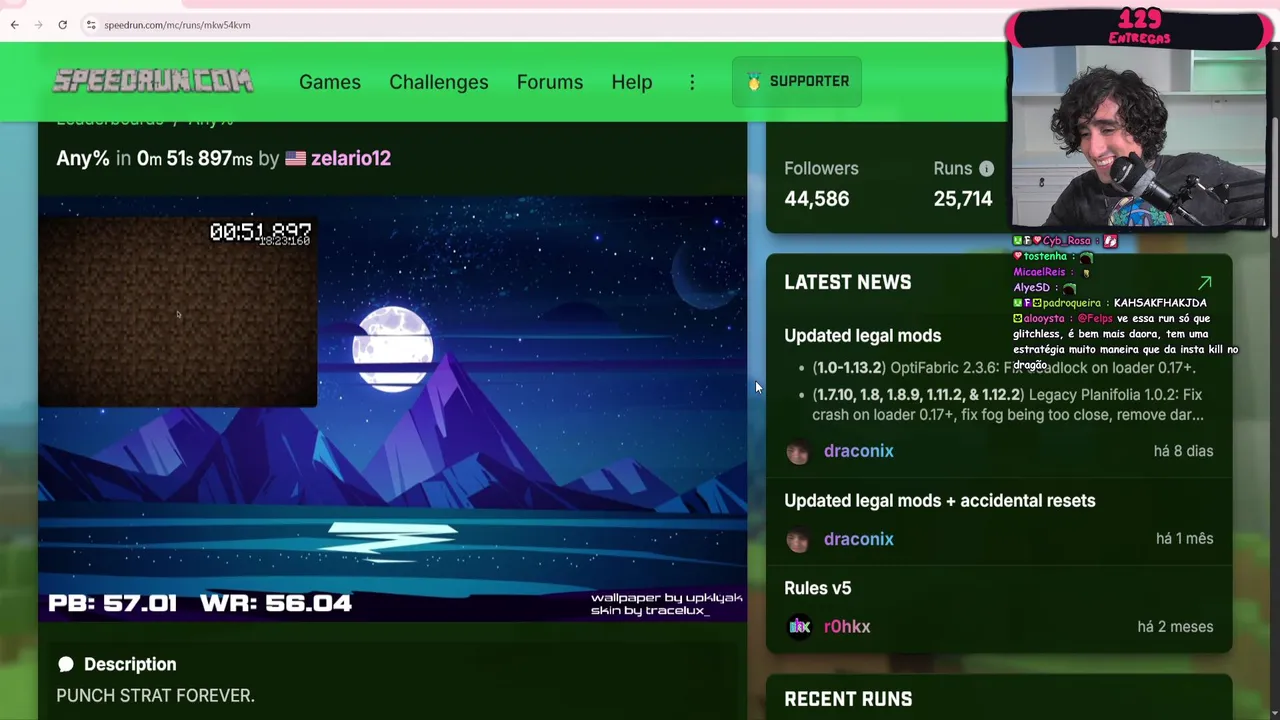Image resolution: width=1280 pixels, height=720 pixels.
Task: Open the Help menu
Action: pos(632,82)
